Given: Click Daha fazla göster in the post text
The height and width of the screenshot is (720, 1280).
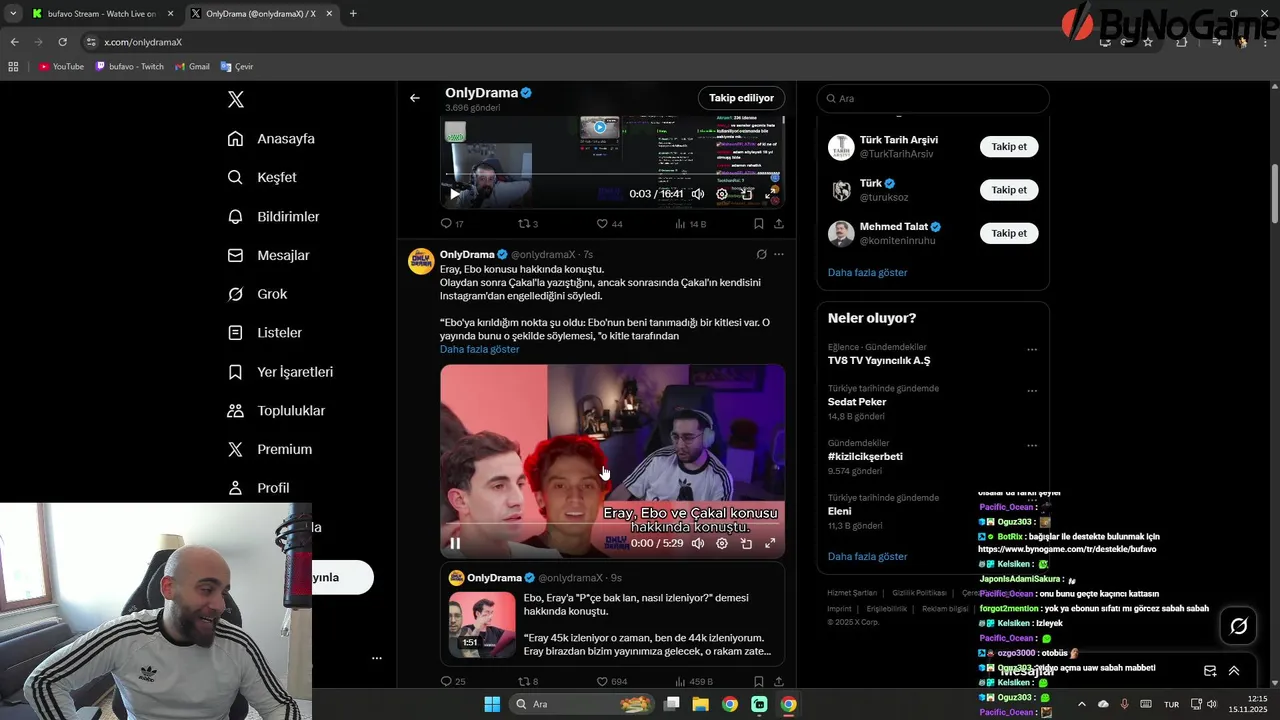Looking at the screenshot, I should pos(479,349).
